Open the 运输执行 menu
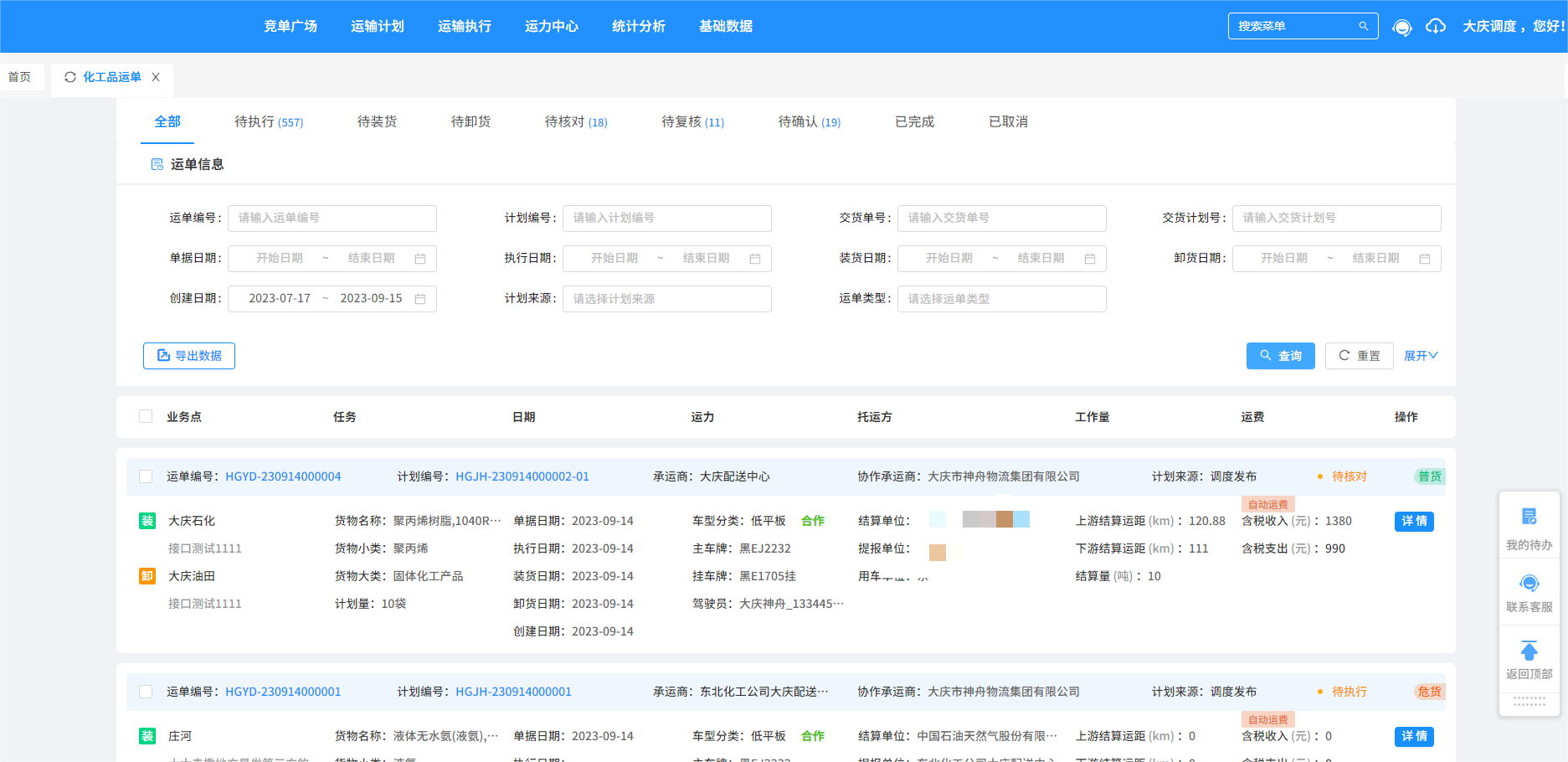Screen dimensions: 1568x762 (x=465, y=26)
